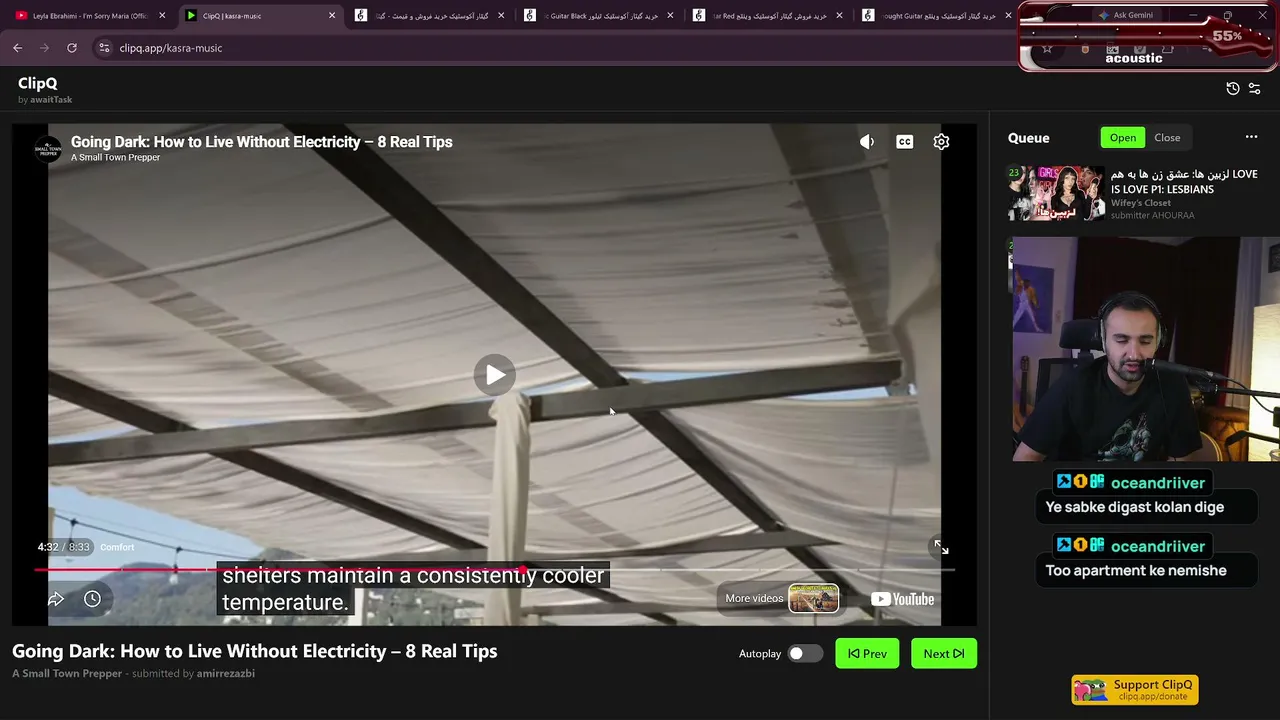1280x720 pixels.
Task: Click the 4:32 / 8:33 time display
Action: 64,547
